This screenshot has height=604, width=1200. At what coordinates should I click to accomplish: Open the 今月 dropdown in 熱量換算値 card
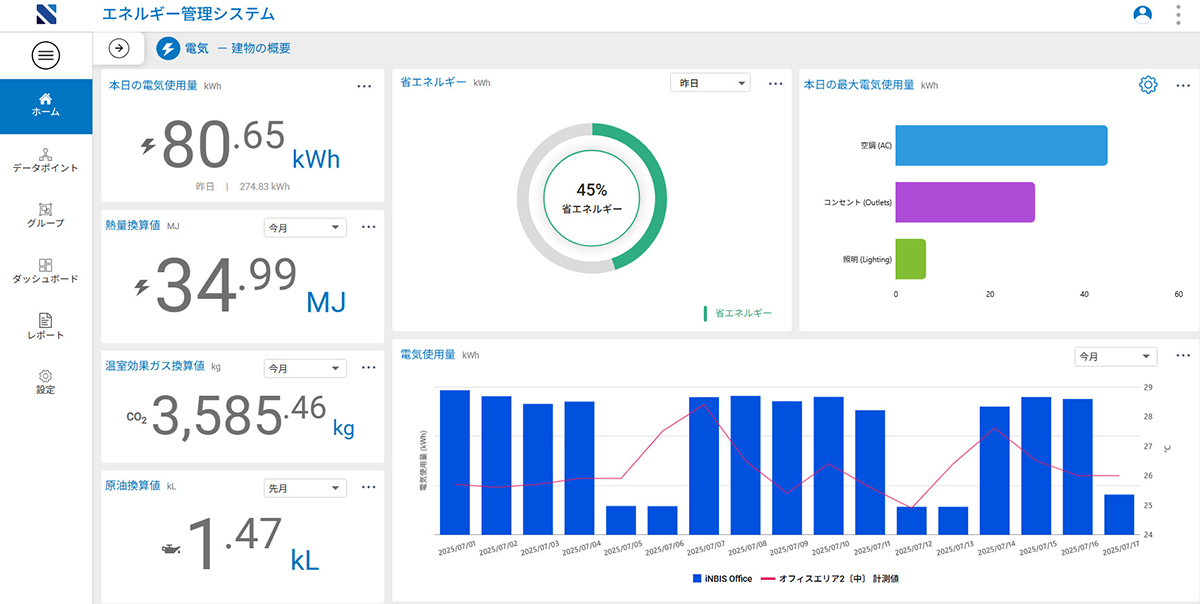coord(305,228)
